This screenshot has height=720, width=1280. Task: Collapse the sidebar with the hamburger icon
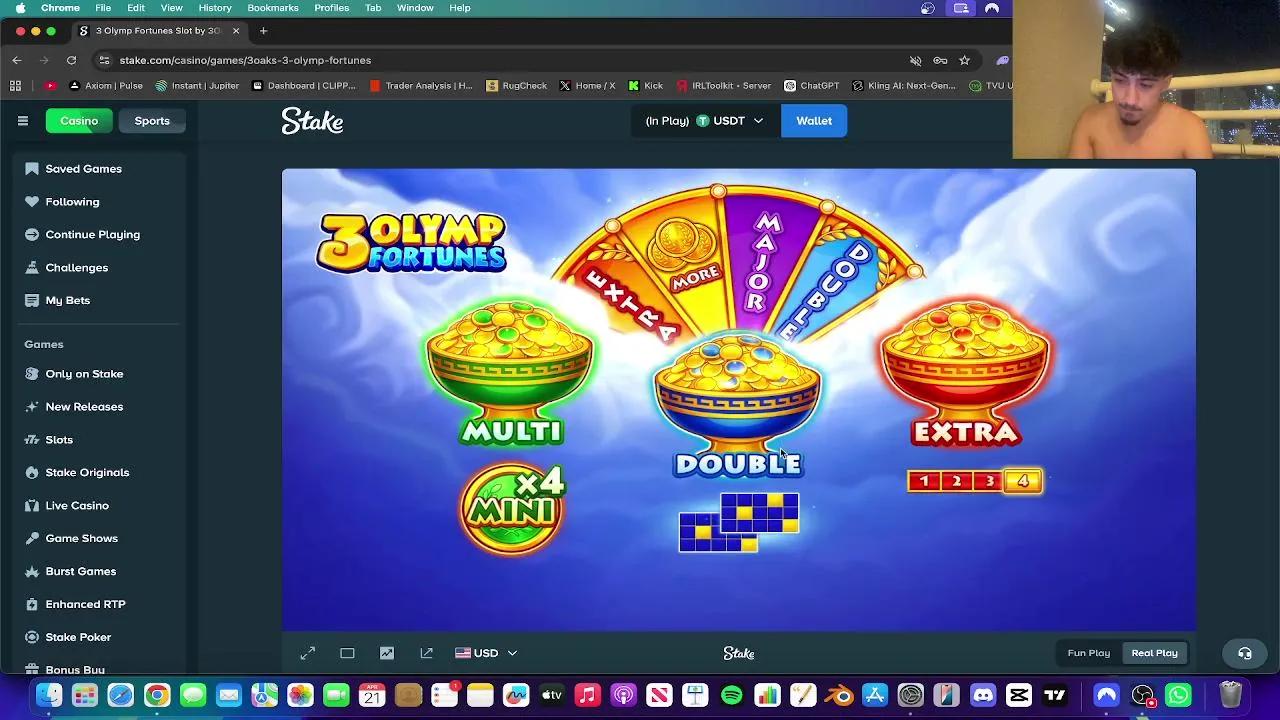click(23, 120)
